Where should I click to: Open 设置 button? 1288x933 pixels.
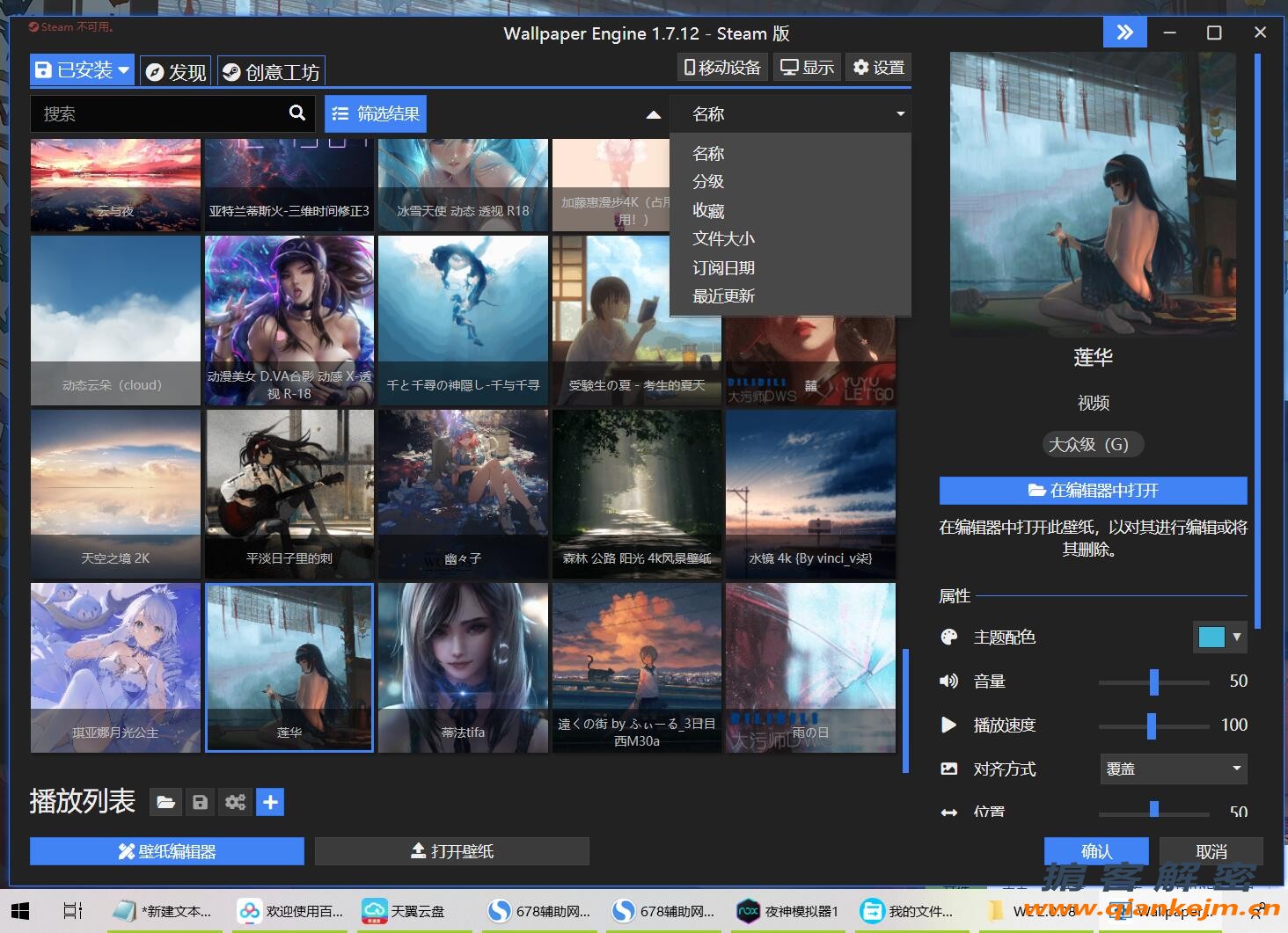[x=878, y=68]
